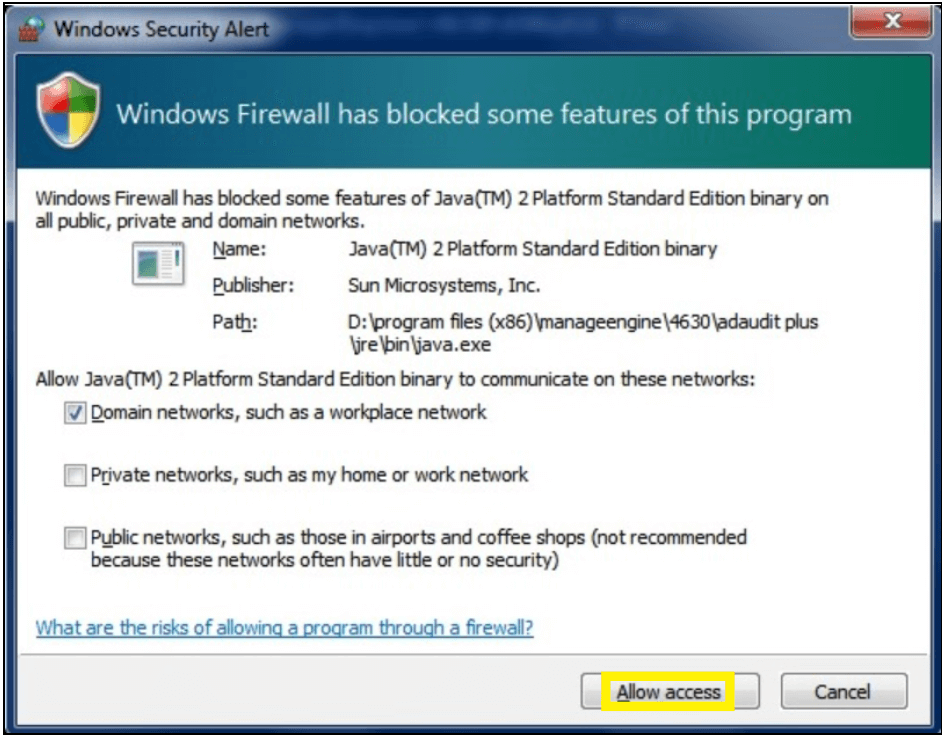Click the Java(TM) 2 Platform name value
Image resolution: width=944 pixels, height=737 pixels.
[x=532, y=249]
